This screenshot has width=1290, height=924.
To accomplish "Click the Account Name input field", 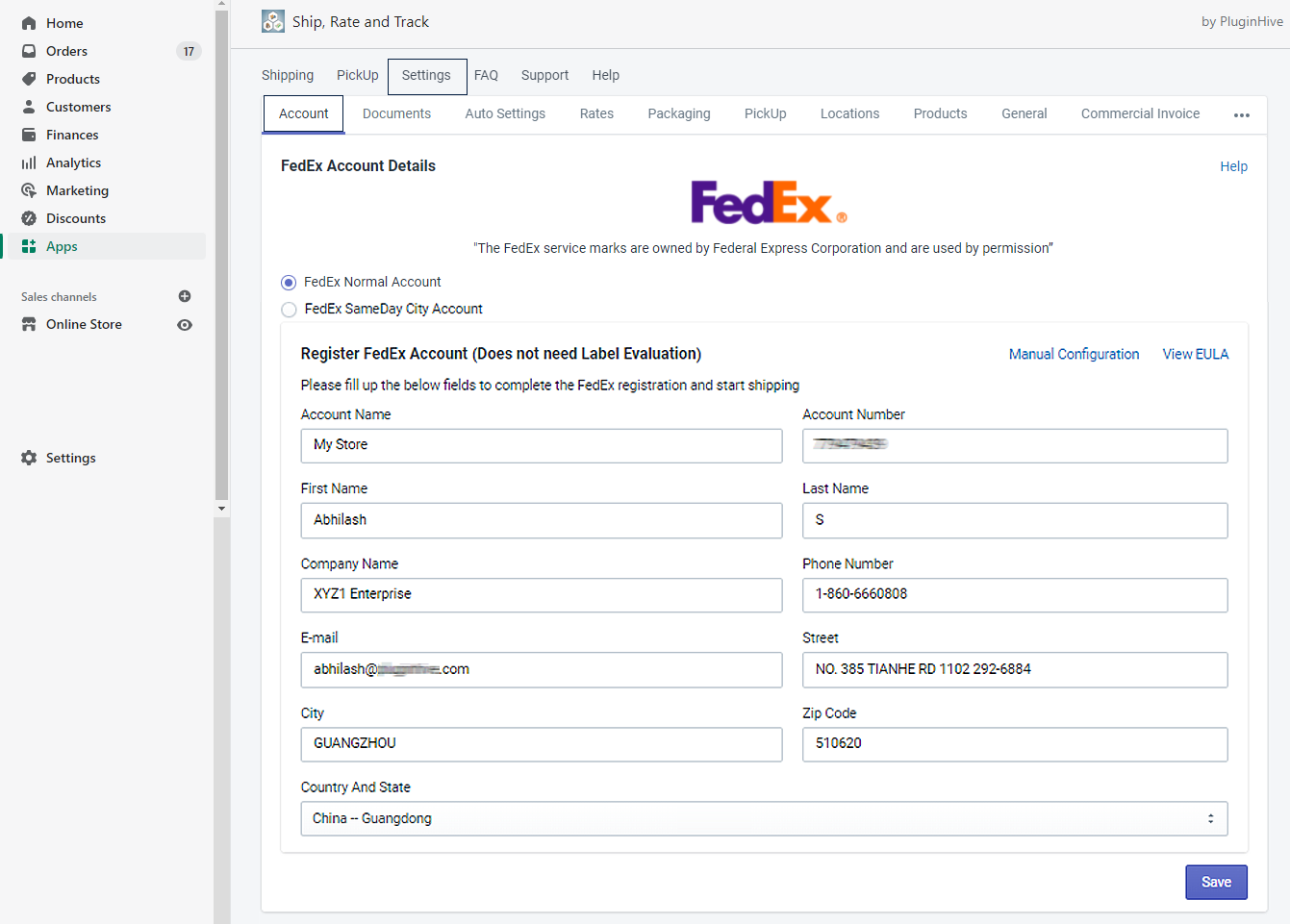I will coord(542,445).
